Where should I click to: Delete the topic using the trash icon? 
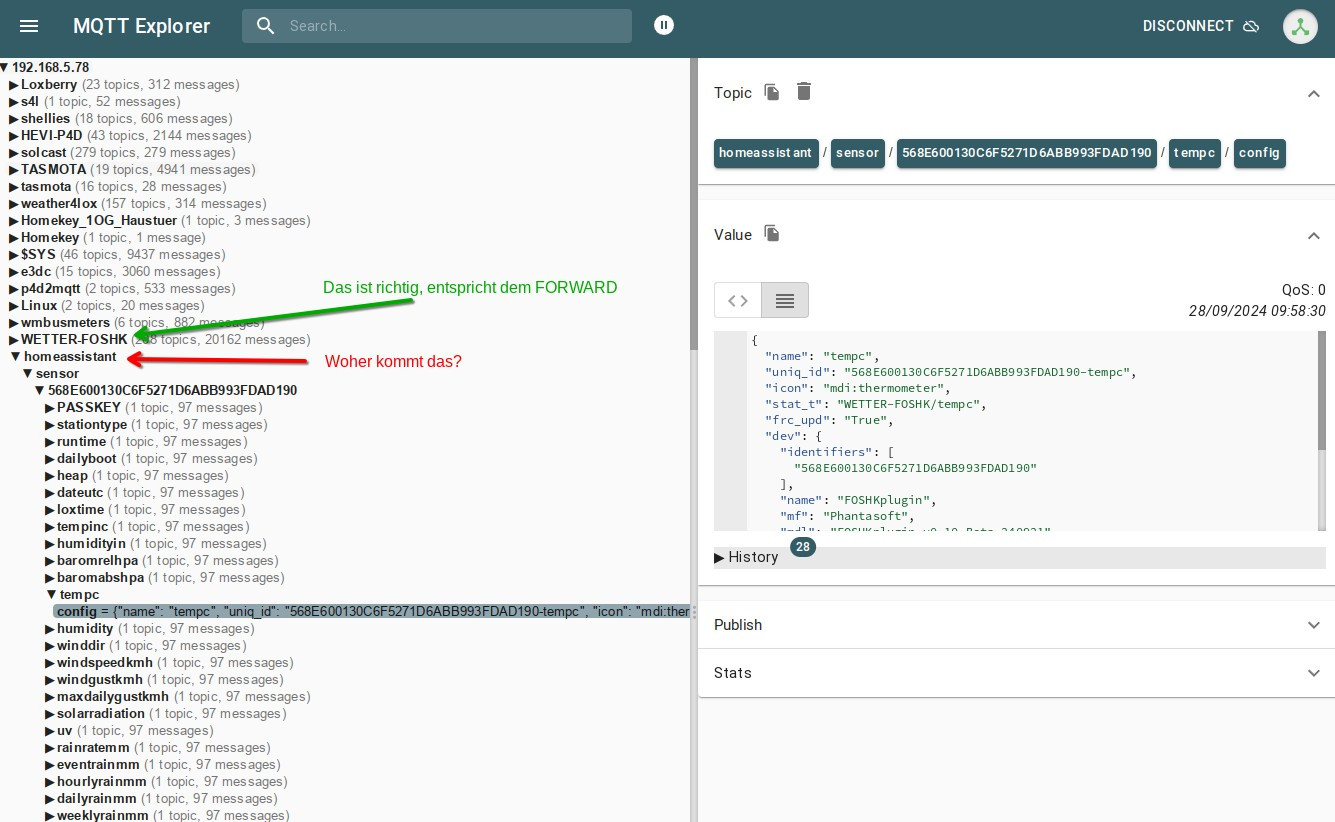pos(804,92)
